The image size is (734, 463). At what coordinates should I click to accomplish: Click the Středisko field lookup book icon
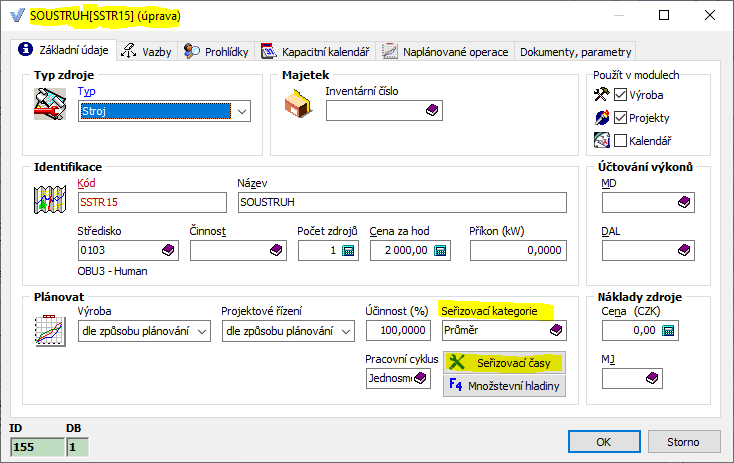pyautogui.click(x=167, y=251)
